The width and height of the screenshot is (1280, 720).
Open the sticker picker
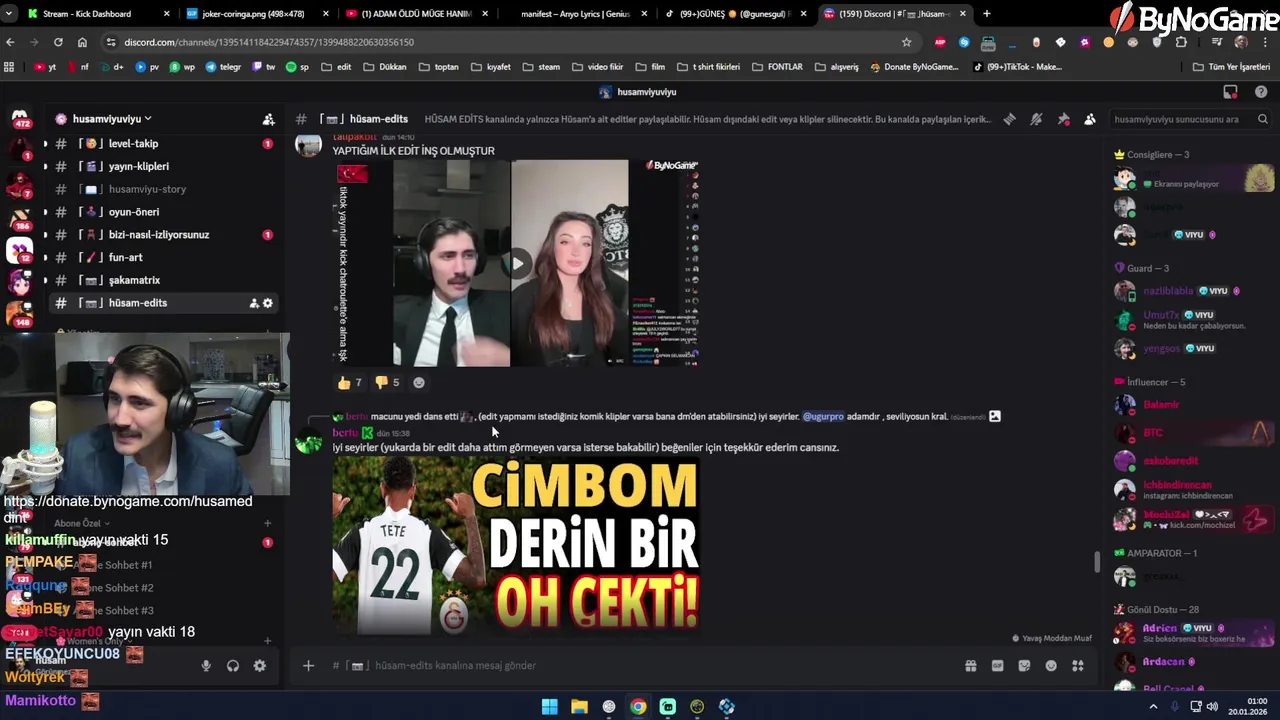point(1024,666)
